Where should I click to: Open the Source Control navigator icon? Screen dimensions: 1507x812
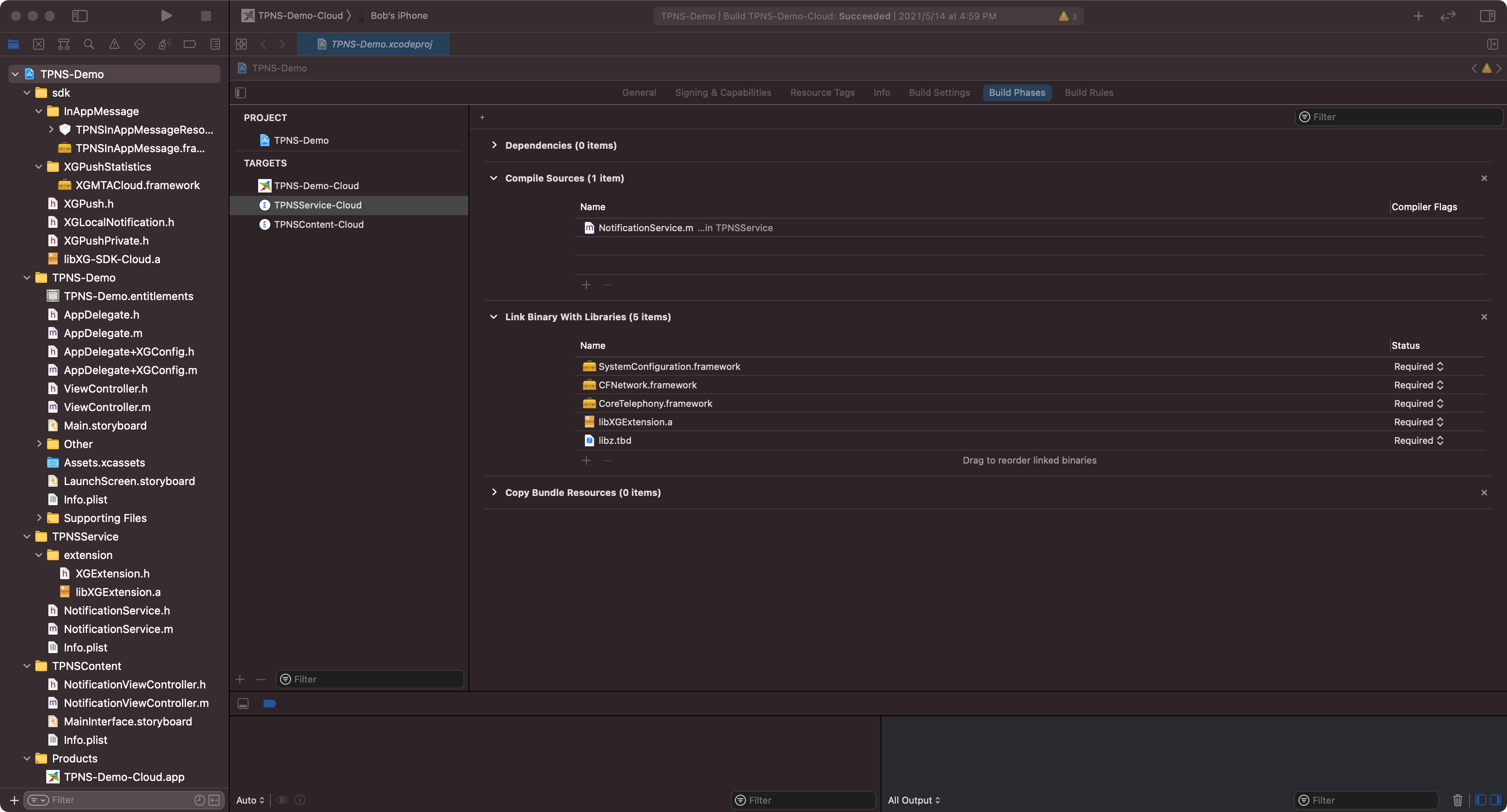tap(39, 44)
